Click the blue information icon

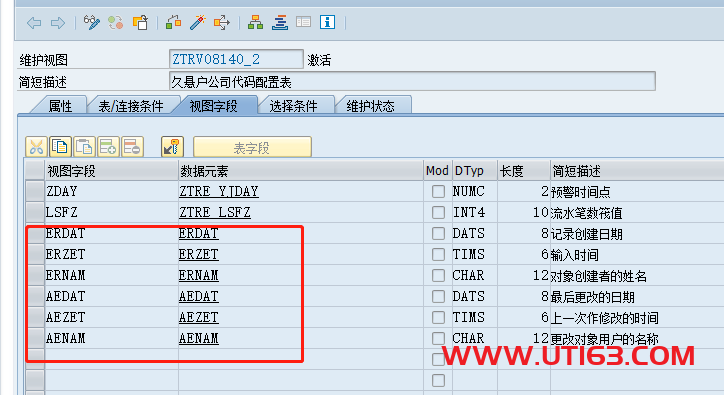coord(327,22)
